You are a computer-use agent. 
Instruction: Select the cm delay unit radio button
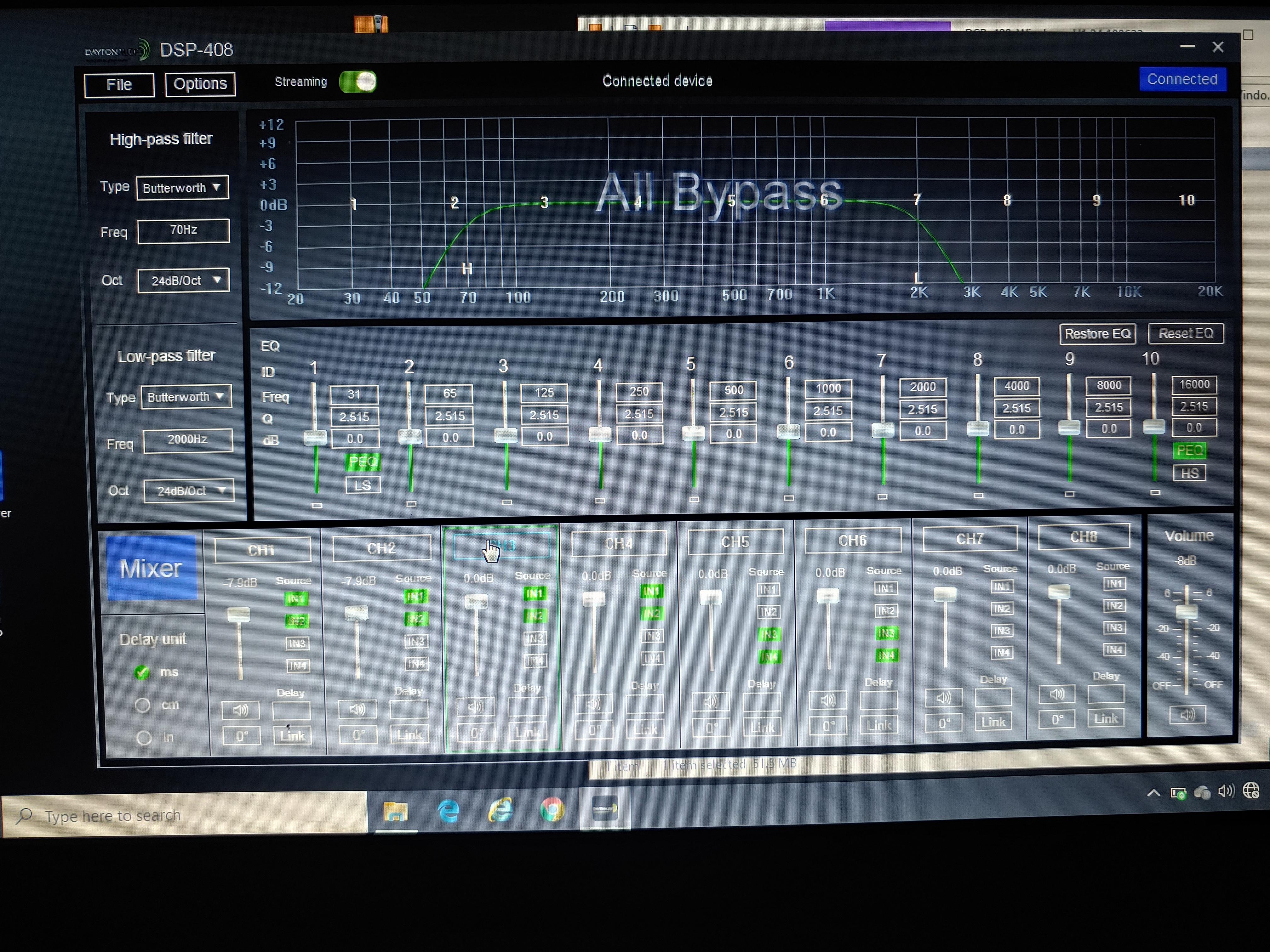click(x=142, y=705)
